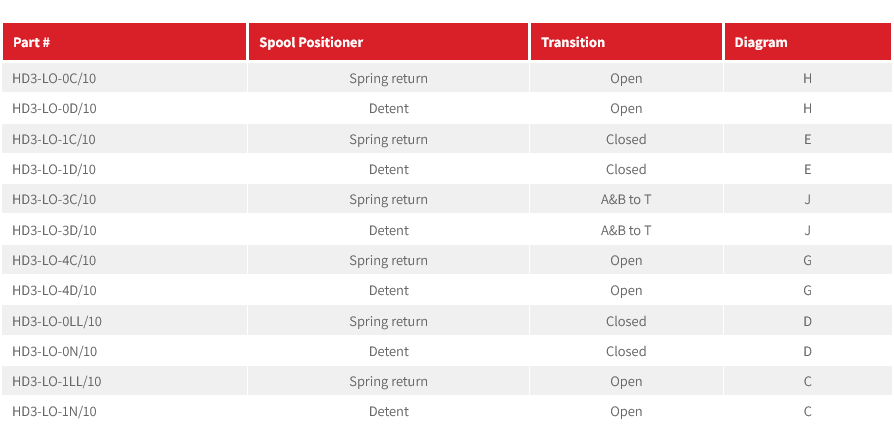Select part number HD3-LO-0N/10
Viewport: 894px width, 437px height.
point(54,351)
